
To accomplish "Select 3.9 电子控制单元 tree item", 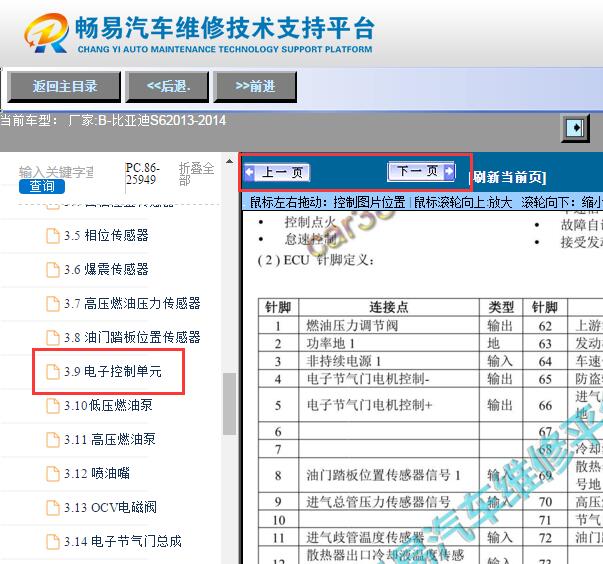I will tap(113, 371).
